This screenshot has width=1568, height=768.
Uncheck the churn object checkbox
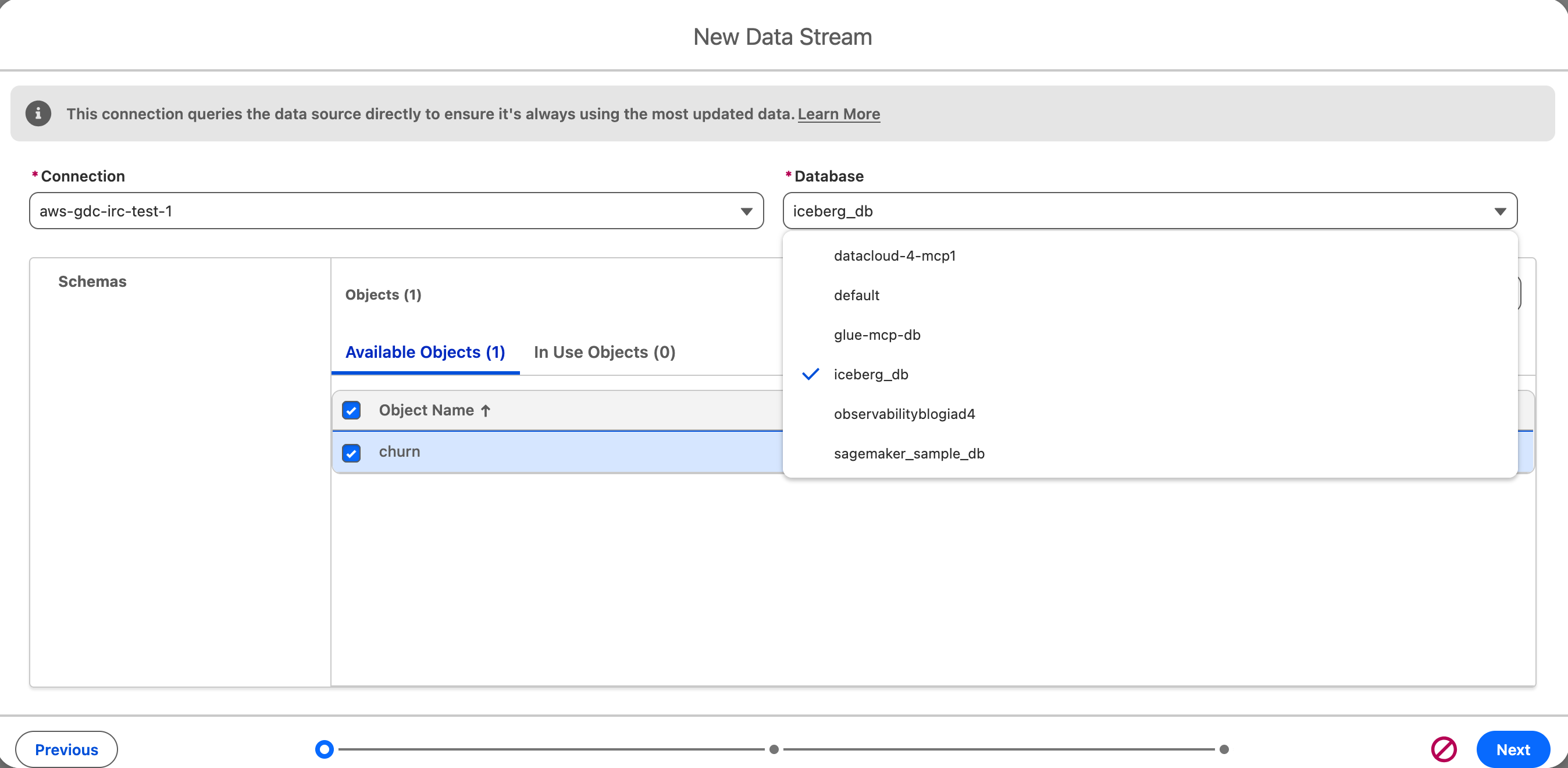tap(351, 453)
